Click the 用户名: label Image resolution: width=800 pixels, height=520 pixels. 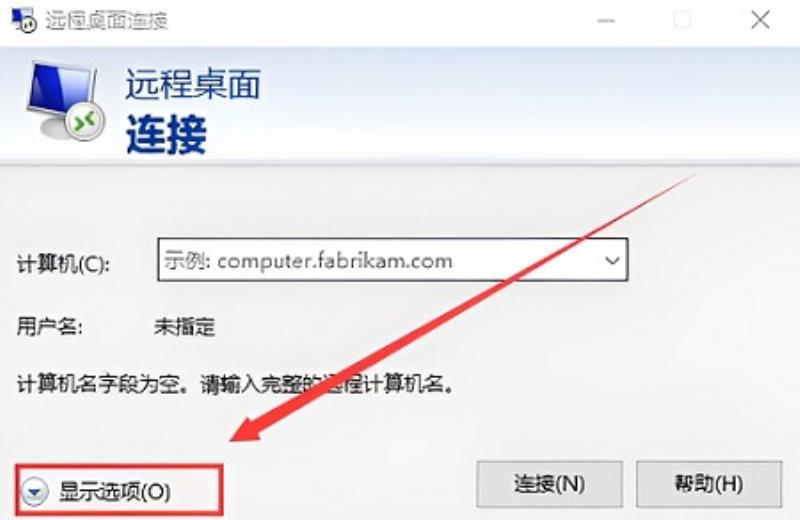(49, 326)
